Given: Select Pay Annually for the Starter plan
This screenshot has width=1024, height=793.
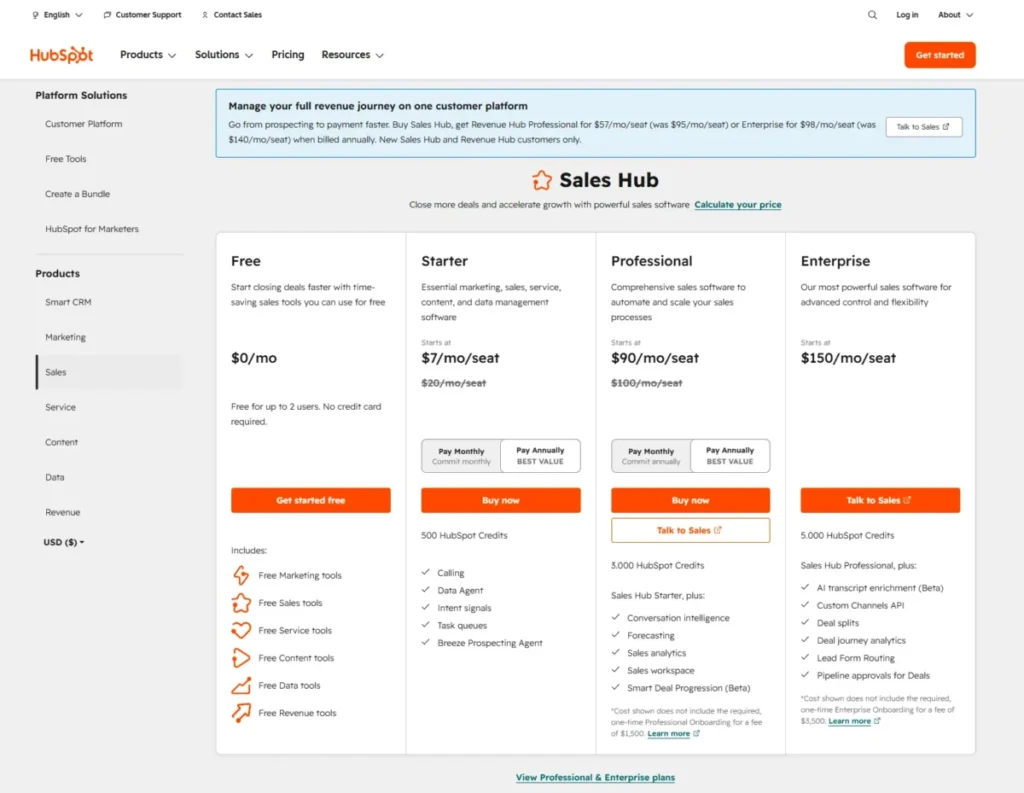Looking at the screenshot, I should point(540,455).
